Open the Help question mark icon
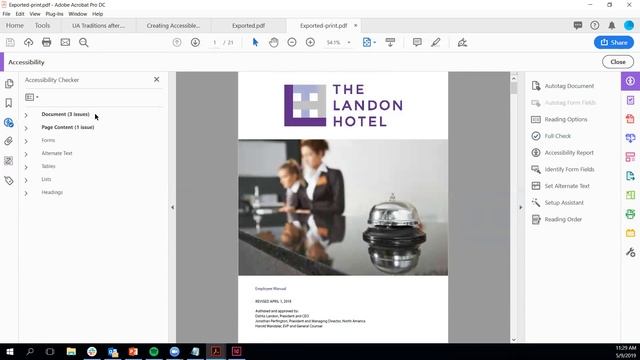The width and height of the screenshot is (640, 360). [594, 25]
